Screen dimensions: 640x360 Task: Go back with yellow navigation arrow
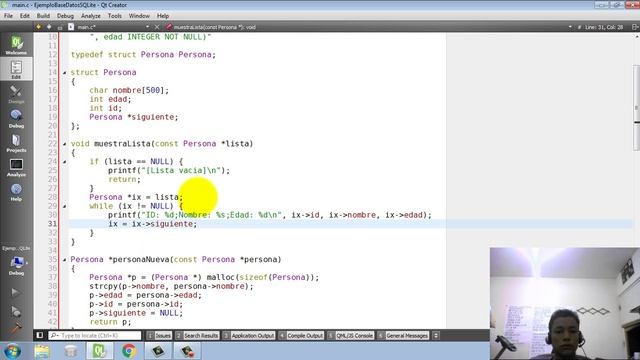click(39, 27)
